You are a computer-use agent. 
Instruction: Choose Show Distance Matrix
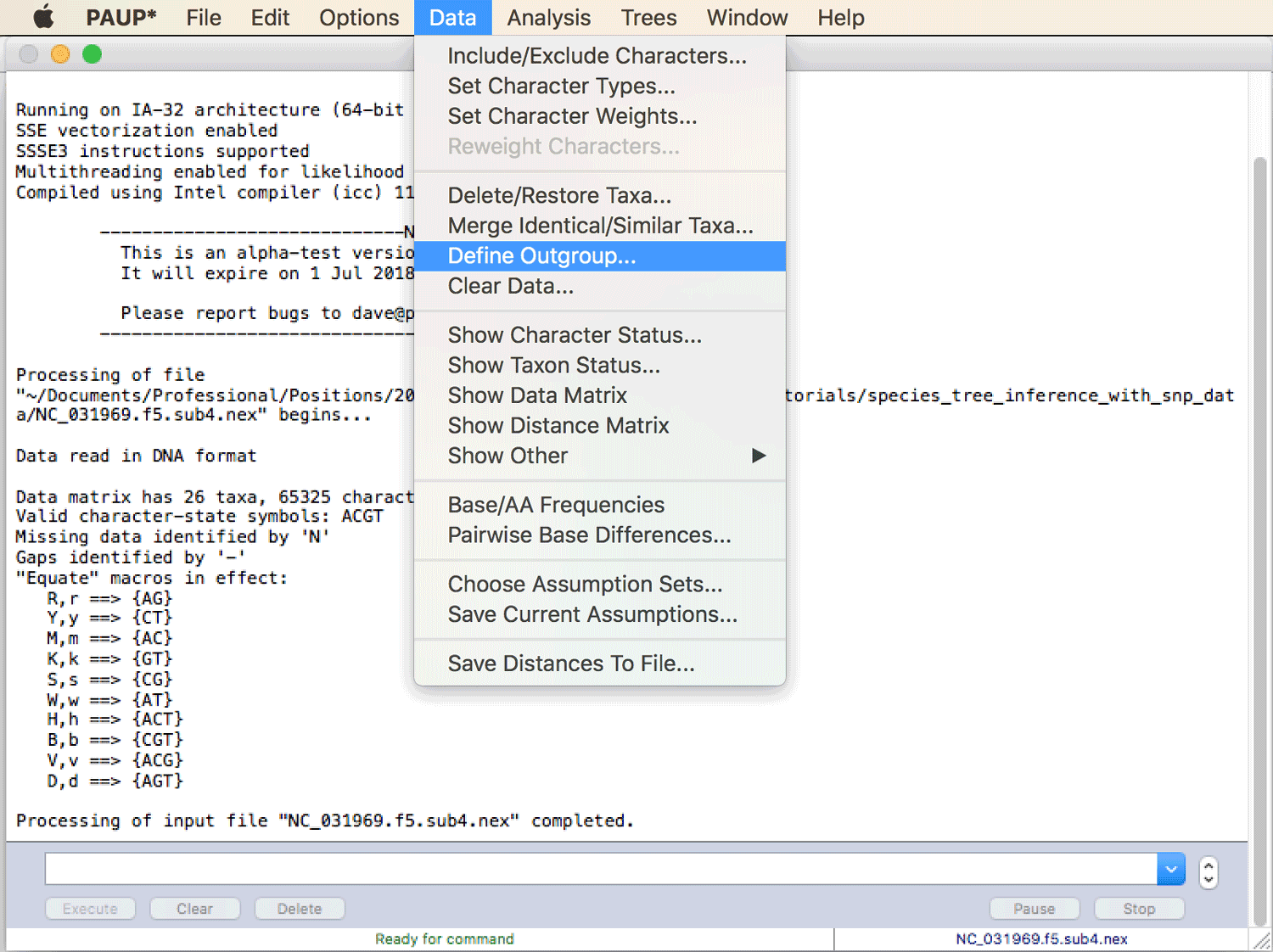pos(600,426)
